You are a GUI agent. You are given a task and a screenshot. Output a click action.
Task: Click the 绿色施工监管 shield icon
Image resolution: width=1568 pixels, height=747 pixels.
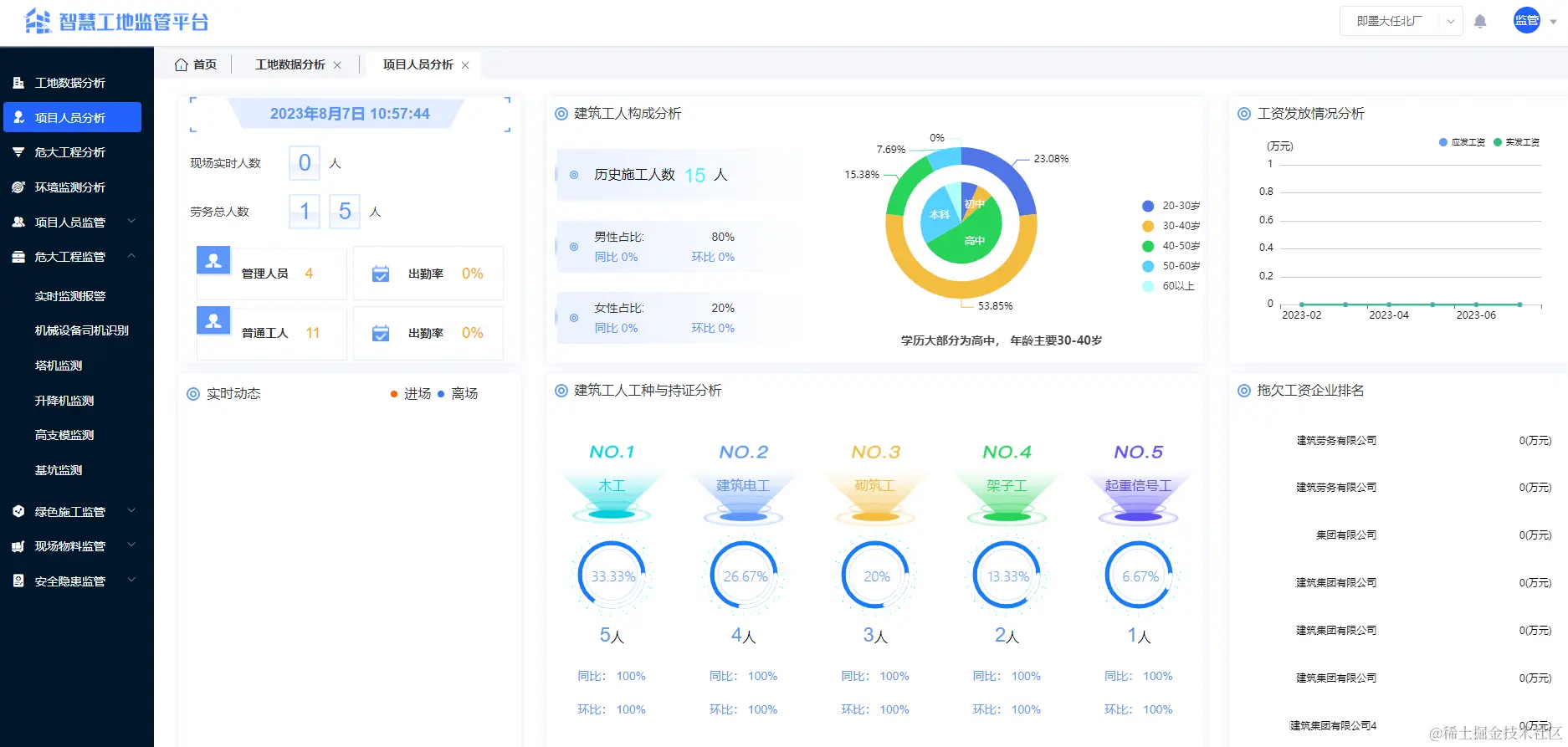point(18,511)
